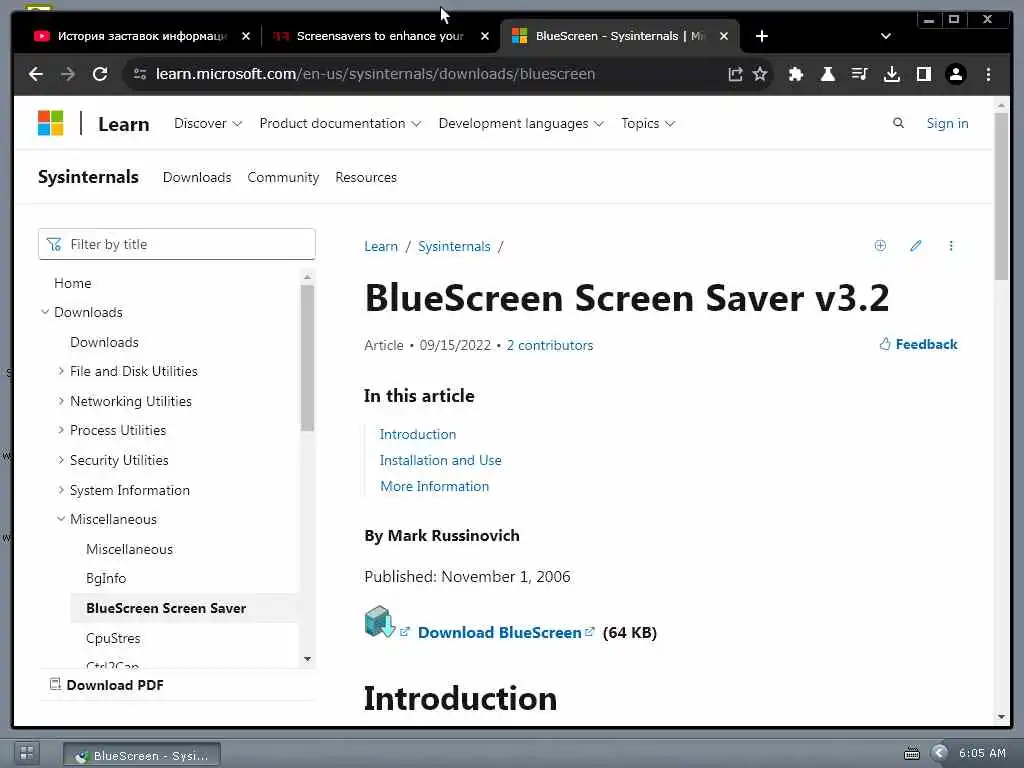Click Download PDF button
The image size is (1024, 768).
[x=107, y=685]
